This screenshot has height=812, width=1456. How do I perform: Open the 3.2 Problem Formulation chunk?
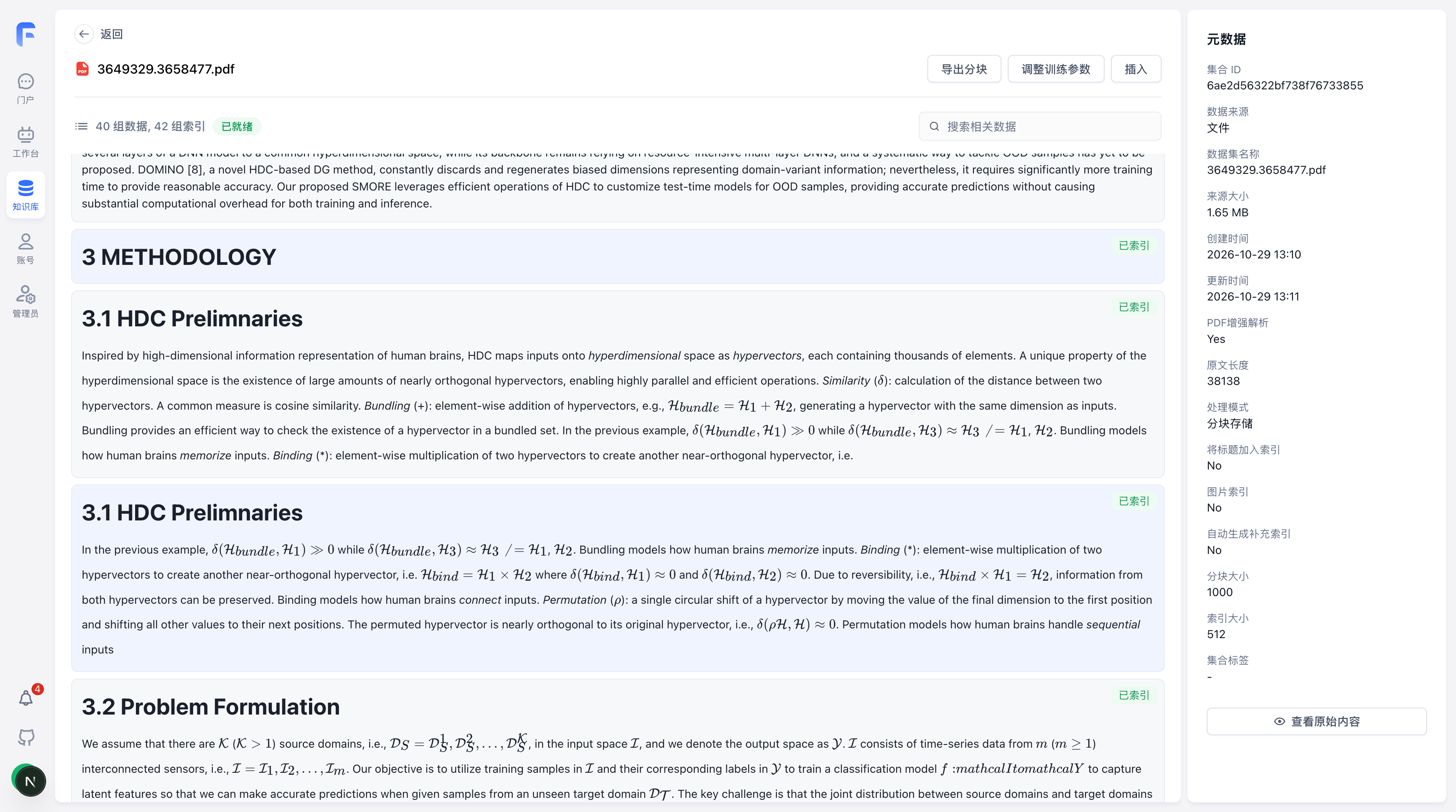617,740
